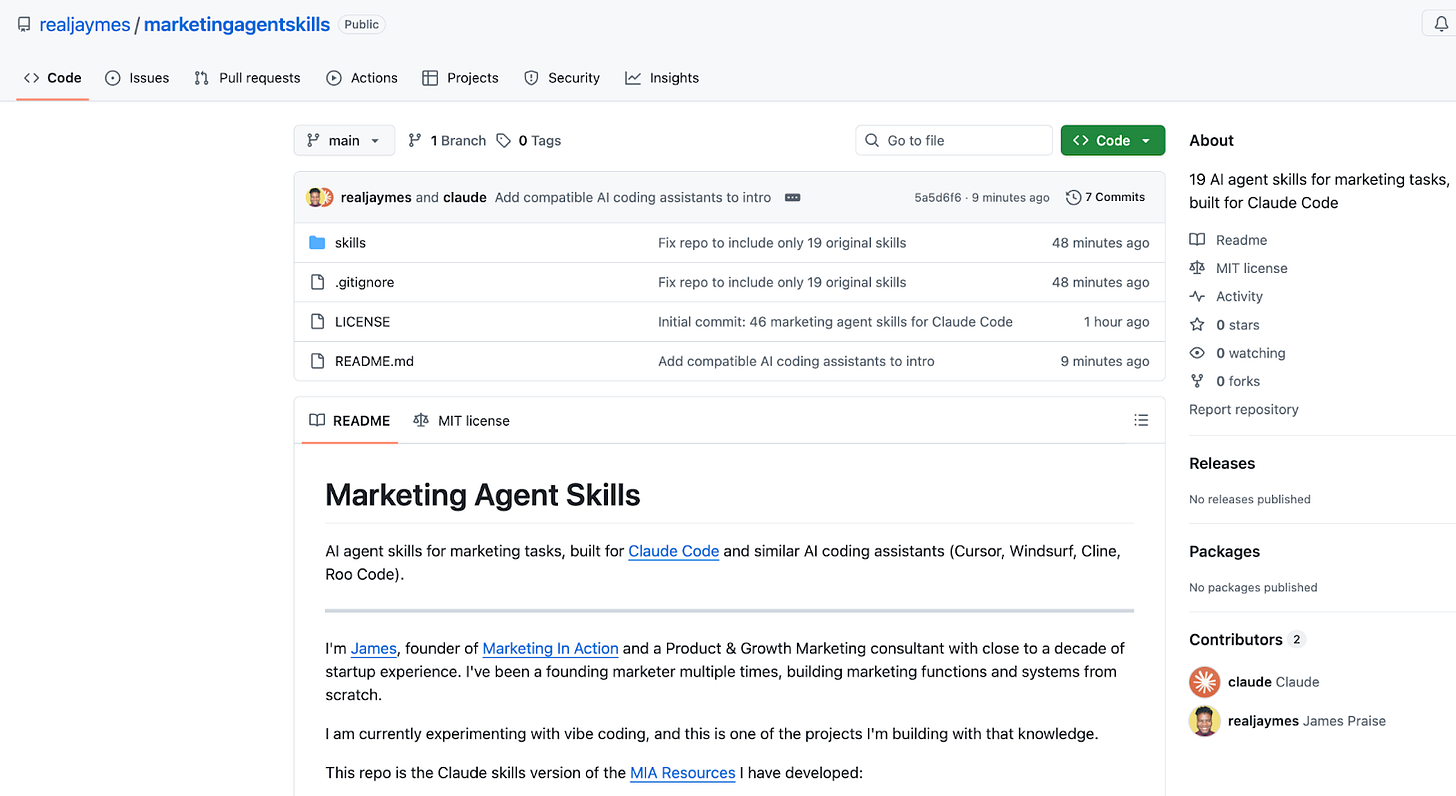Open the MIA Resources link
The width and height of the screenshot is (1456, 796).
(x=683, y=773)
